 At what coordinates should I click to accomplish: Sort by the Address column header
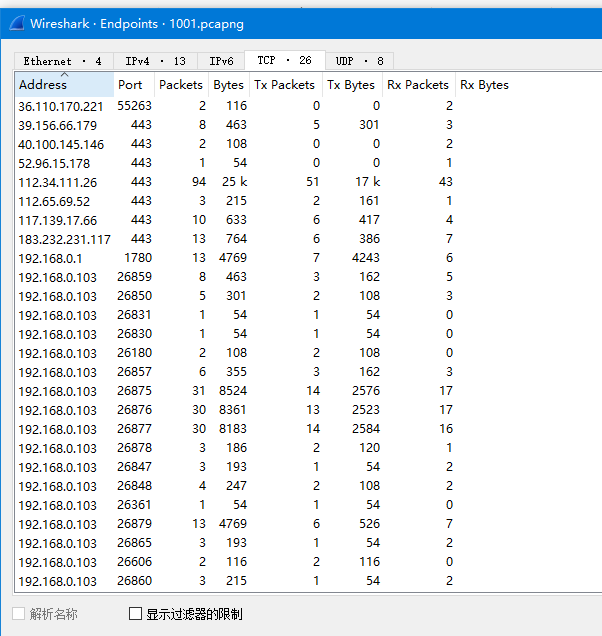[x=64, y=84]
